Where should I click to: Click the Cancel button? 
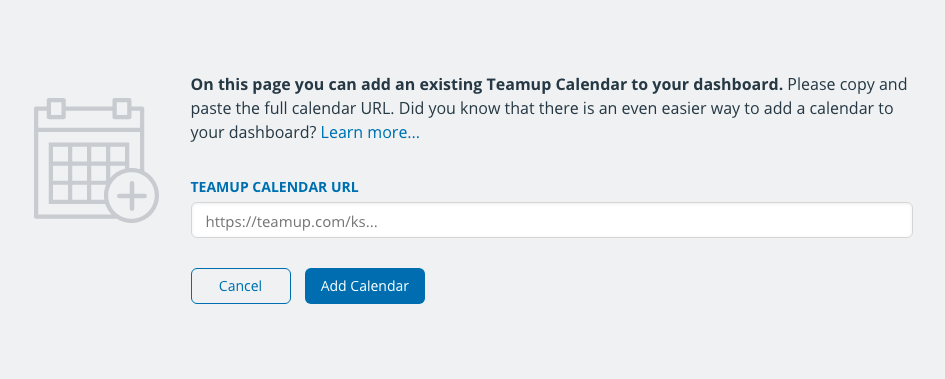point(240,286)
